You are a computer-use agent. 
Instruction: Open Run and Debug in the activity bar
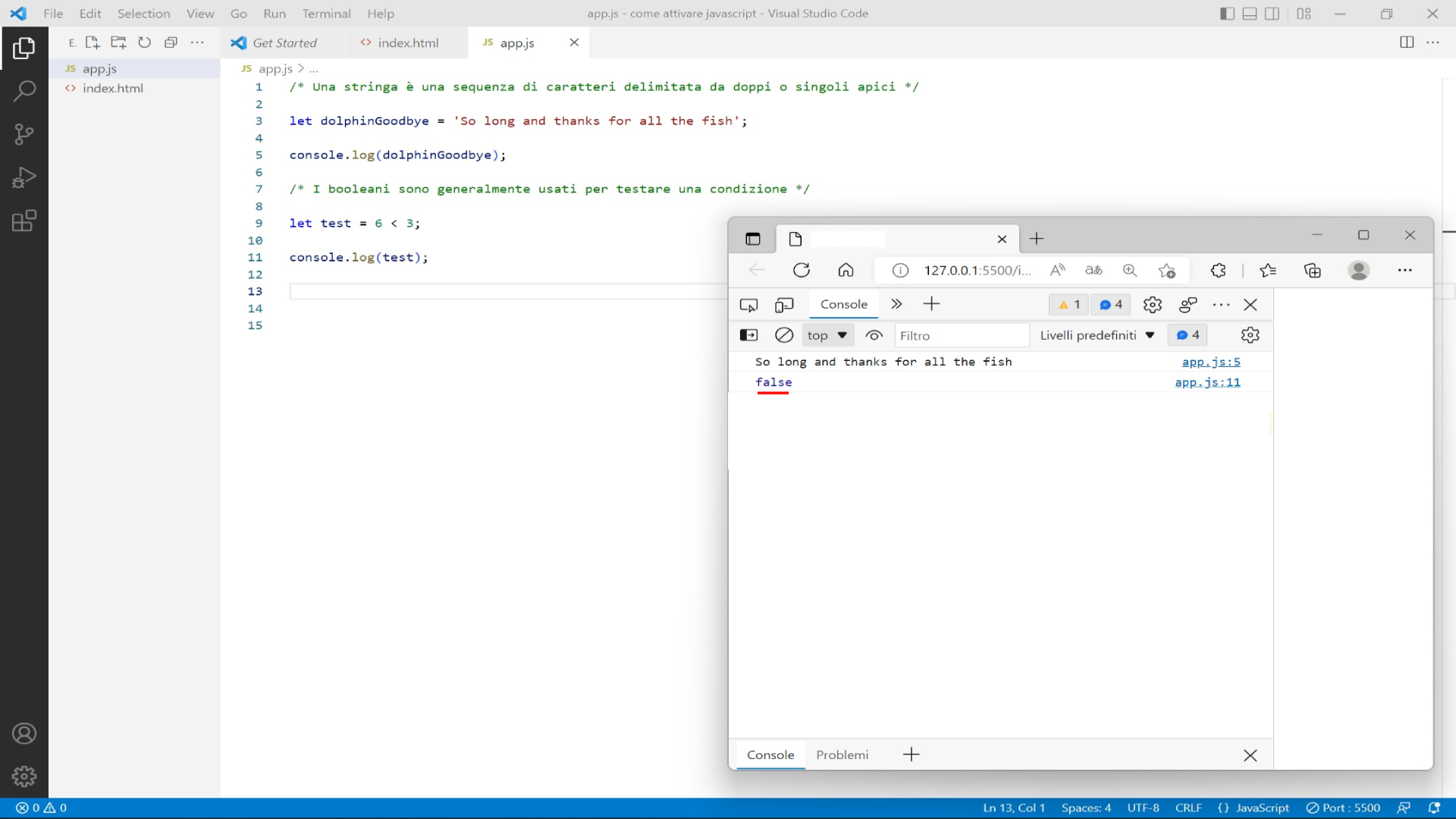click(x=24, y=177)
